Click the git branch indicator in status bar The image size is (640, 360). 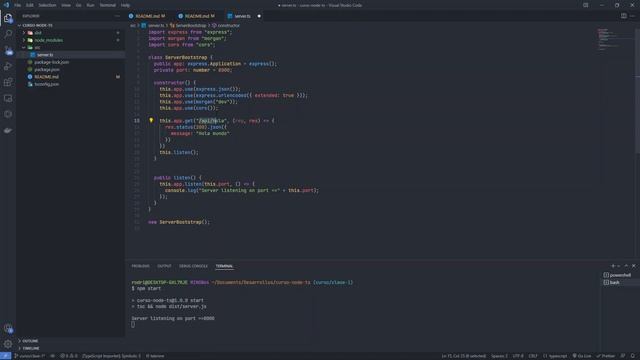click(30, 356)
